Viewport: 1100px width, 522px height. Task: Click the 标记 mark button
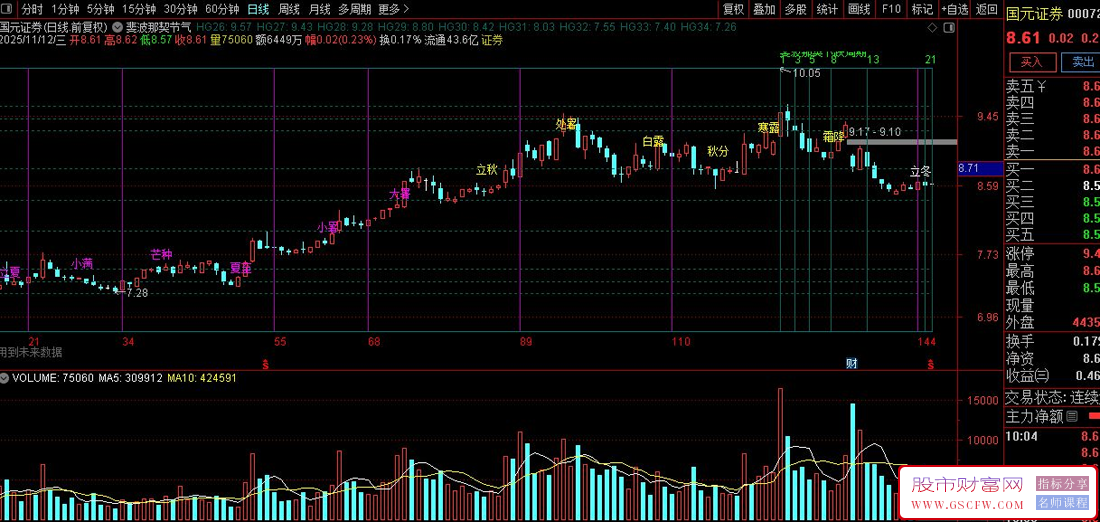point(922,10)
